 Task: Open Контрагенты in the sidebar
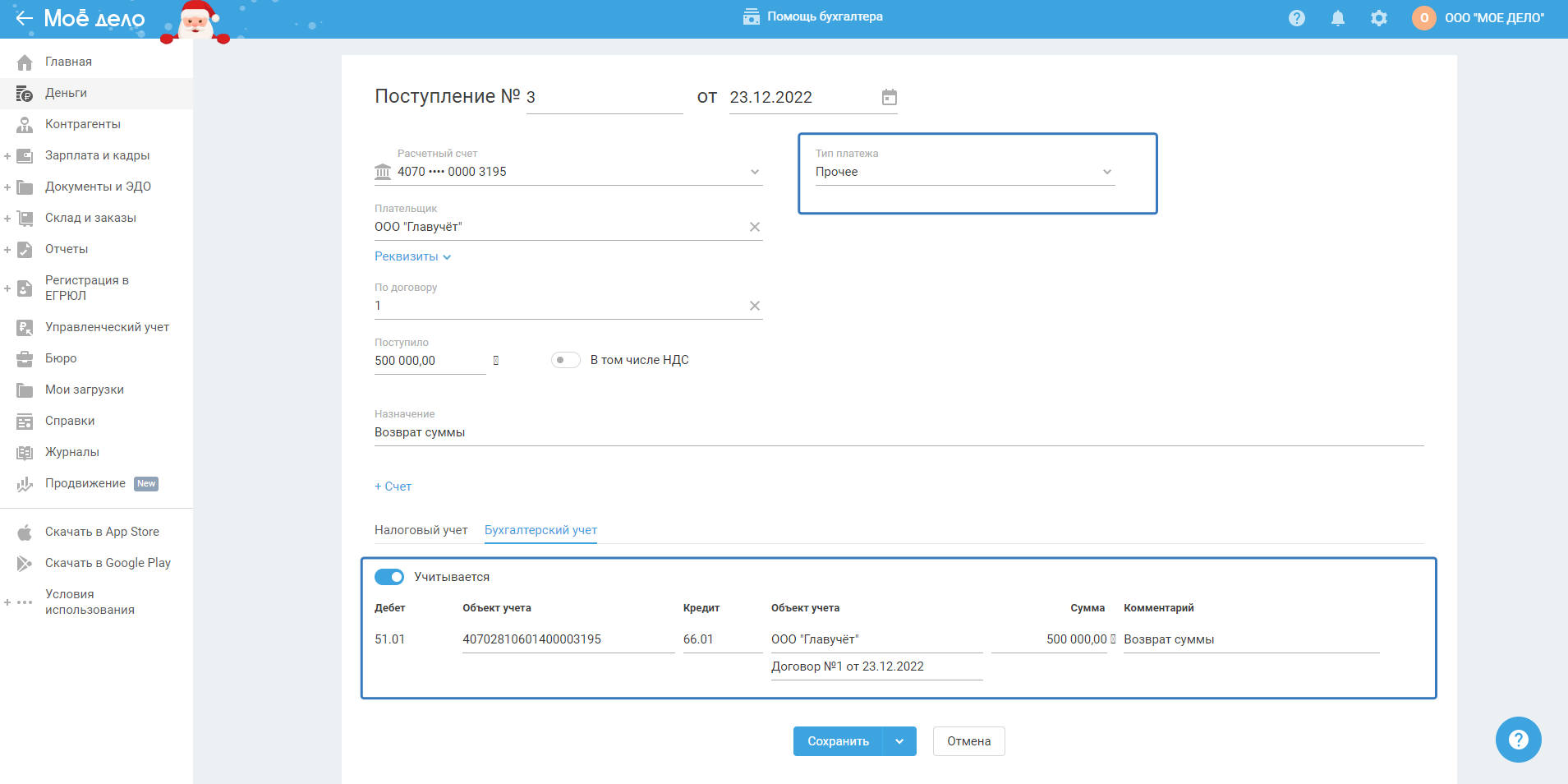82,124
